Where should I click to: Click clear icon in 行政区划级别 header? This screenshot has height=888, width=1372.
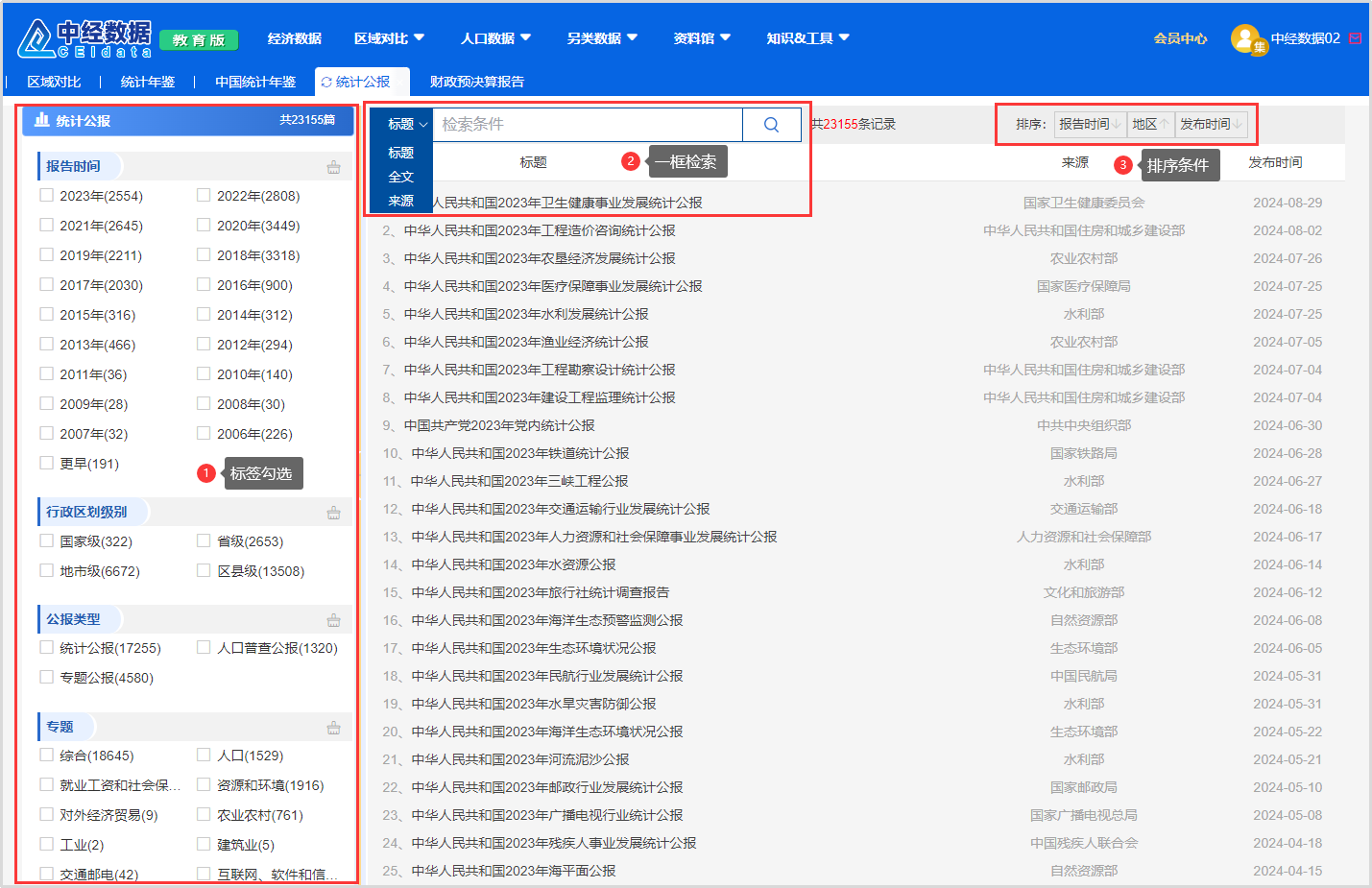pos(333,513)
